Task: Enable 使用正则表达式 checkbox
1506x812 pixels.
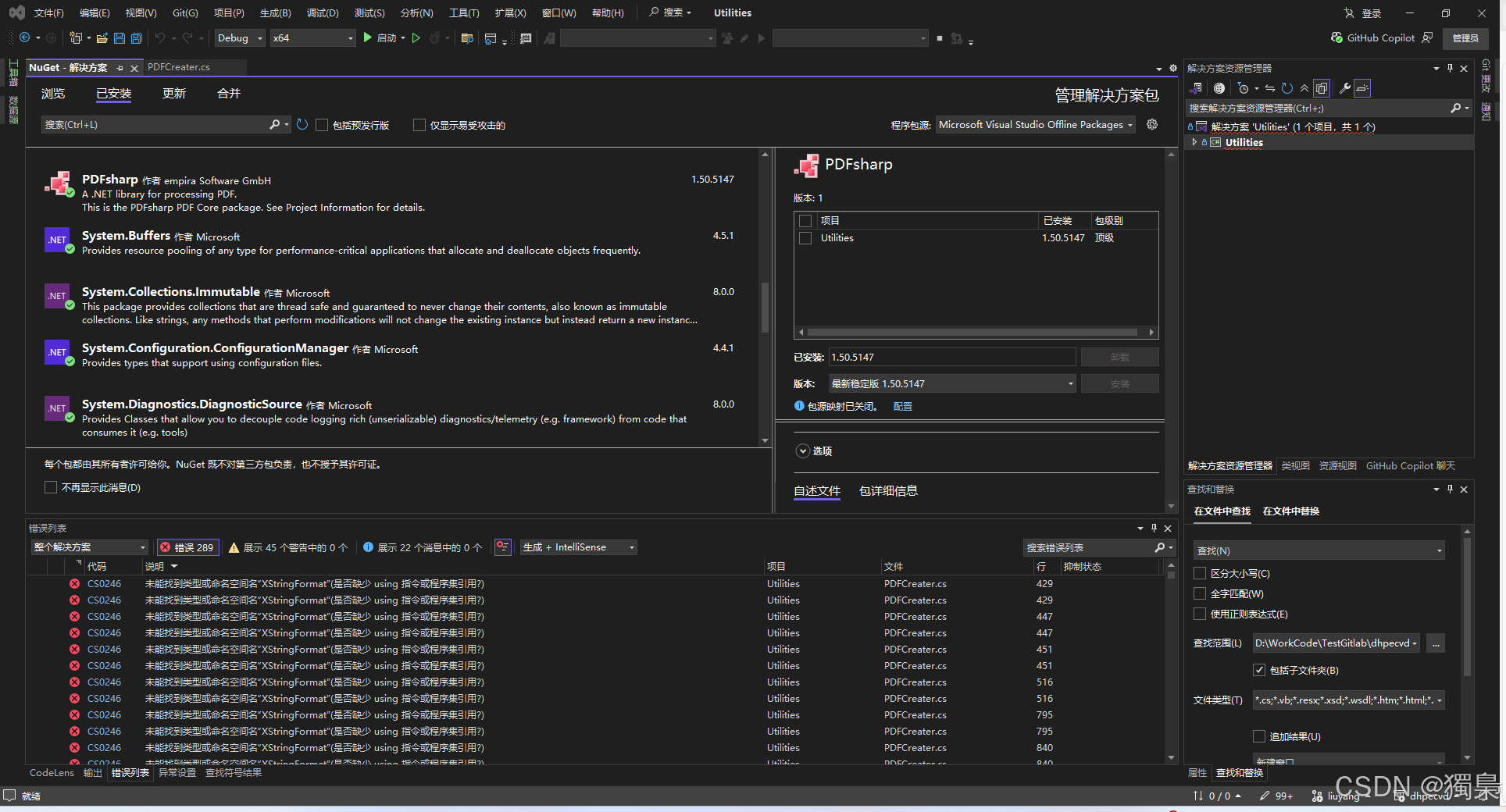Action: (1200, 614)
